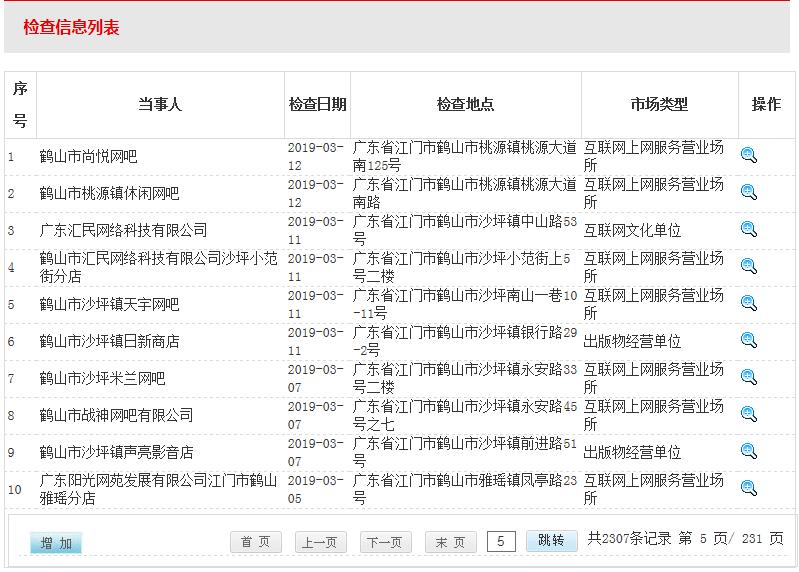799x572 pixels.
Task: Click the magnifier icon for 鹤山市尚悦网吧
Action: pos(748,155)
